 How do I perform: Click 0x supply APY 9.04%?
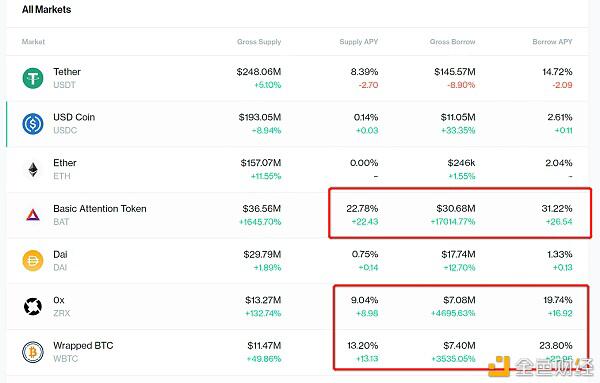pos(364,300)
